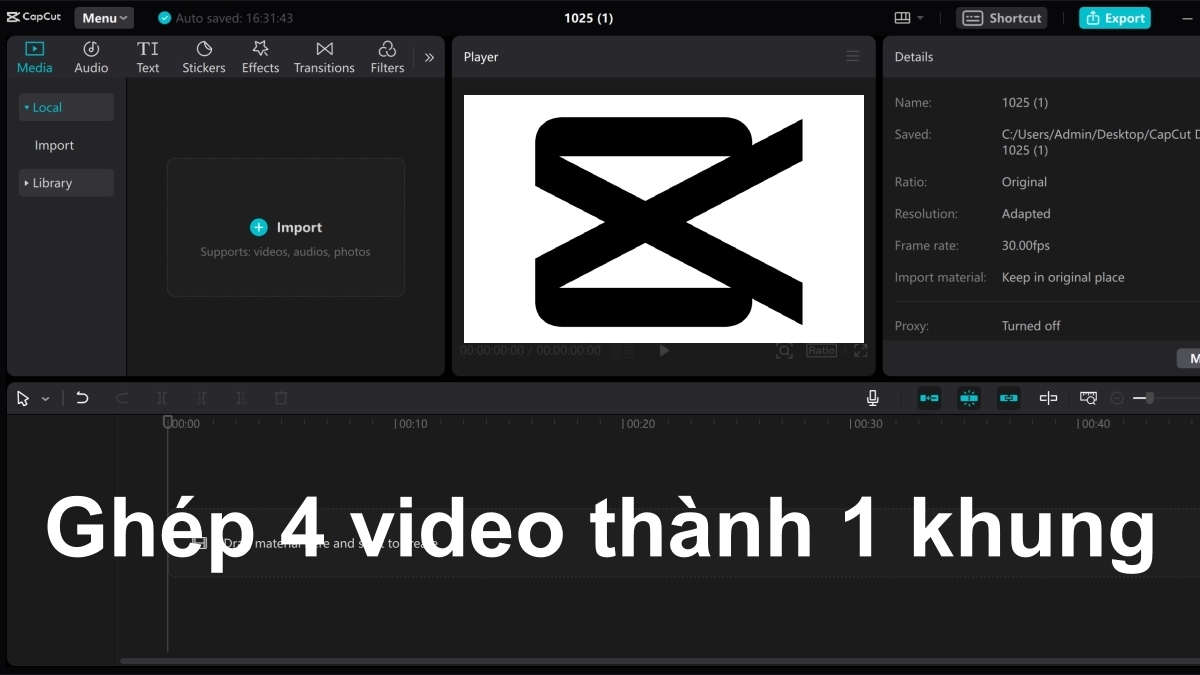Expand the selection tool dropdown above the timeline
The image size is (1200, 675).
click(45, 398)
